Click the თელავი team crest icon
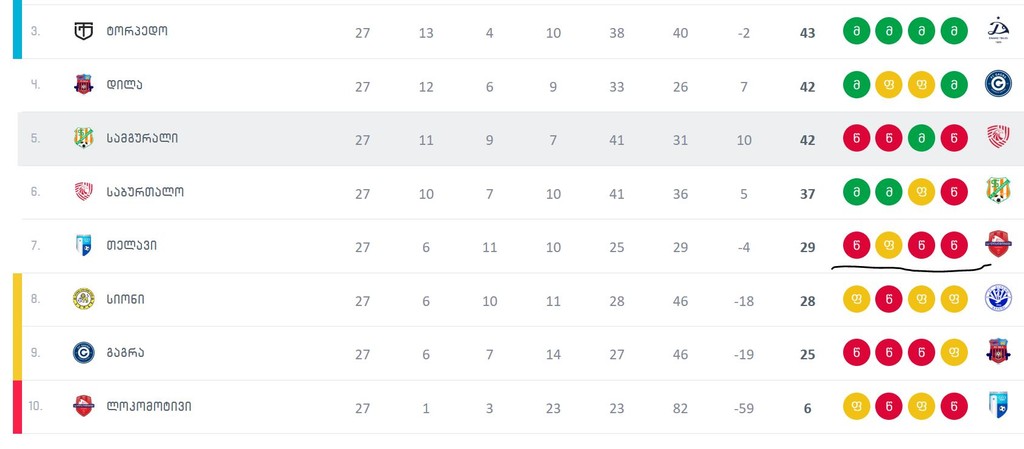 (84, 245)
